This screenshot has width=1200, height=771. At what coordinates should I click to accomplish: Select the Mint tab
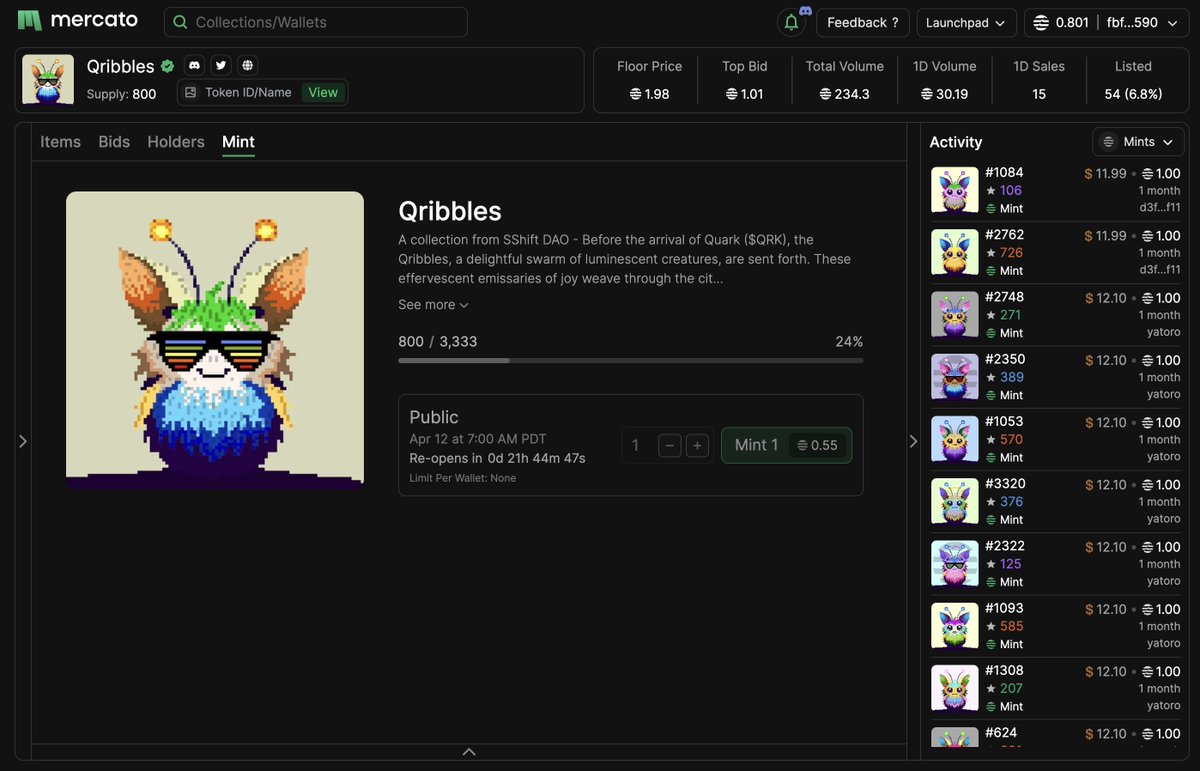coord(238,142)
